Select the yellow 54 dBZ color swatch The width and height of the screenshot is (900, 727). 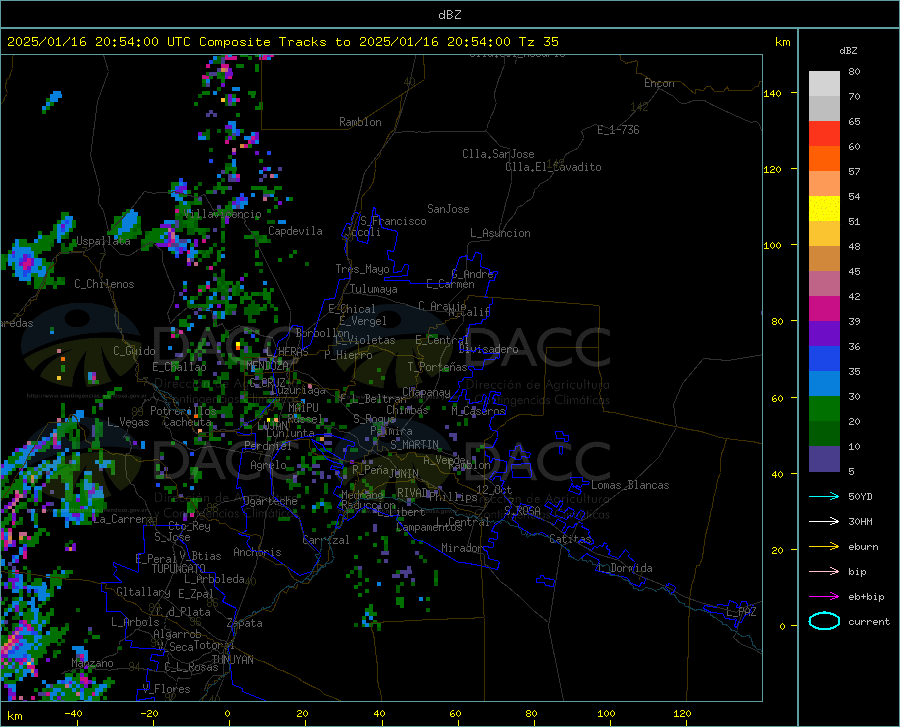[x=824, y=208]
